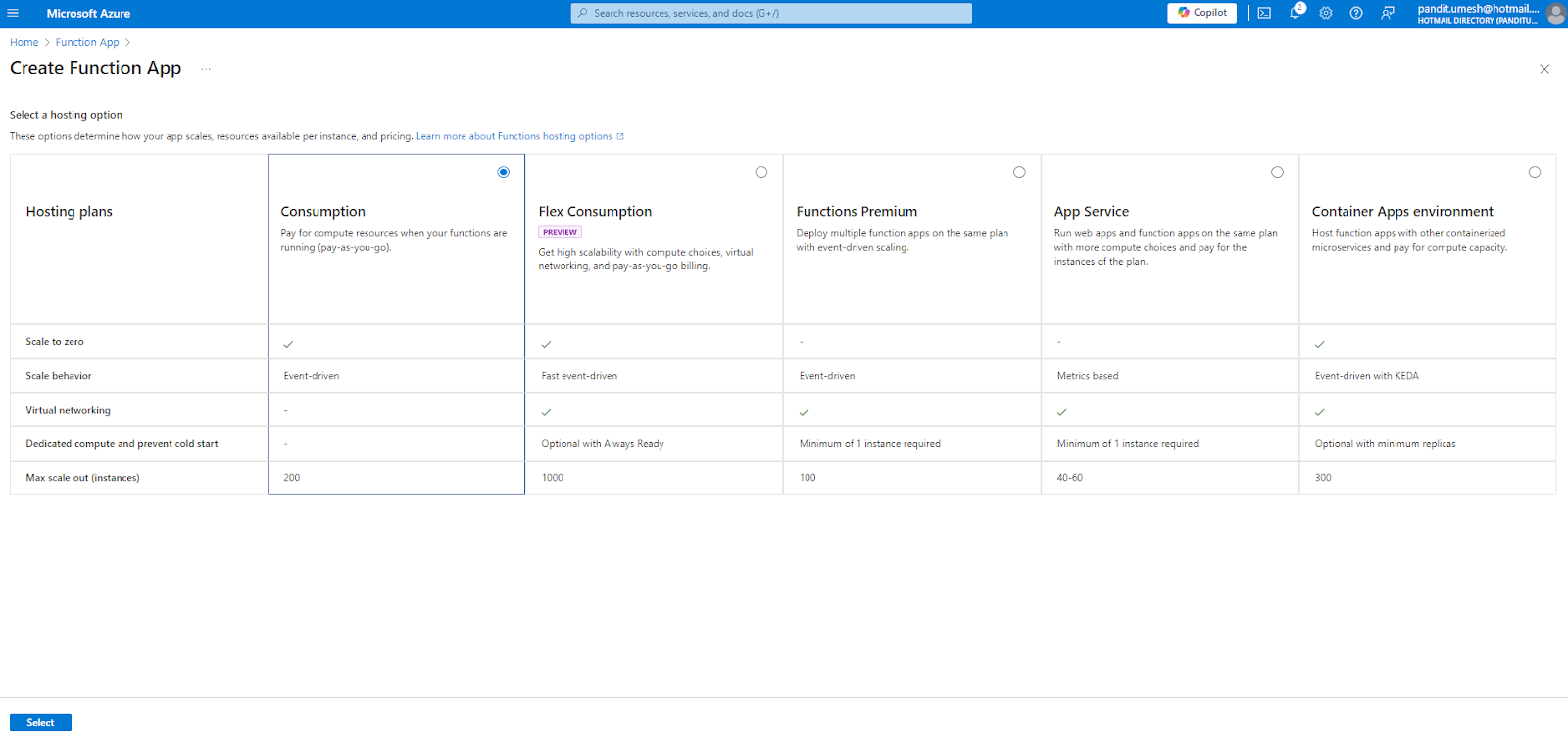Click the Flex Consumption heading

[595, 212]
